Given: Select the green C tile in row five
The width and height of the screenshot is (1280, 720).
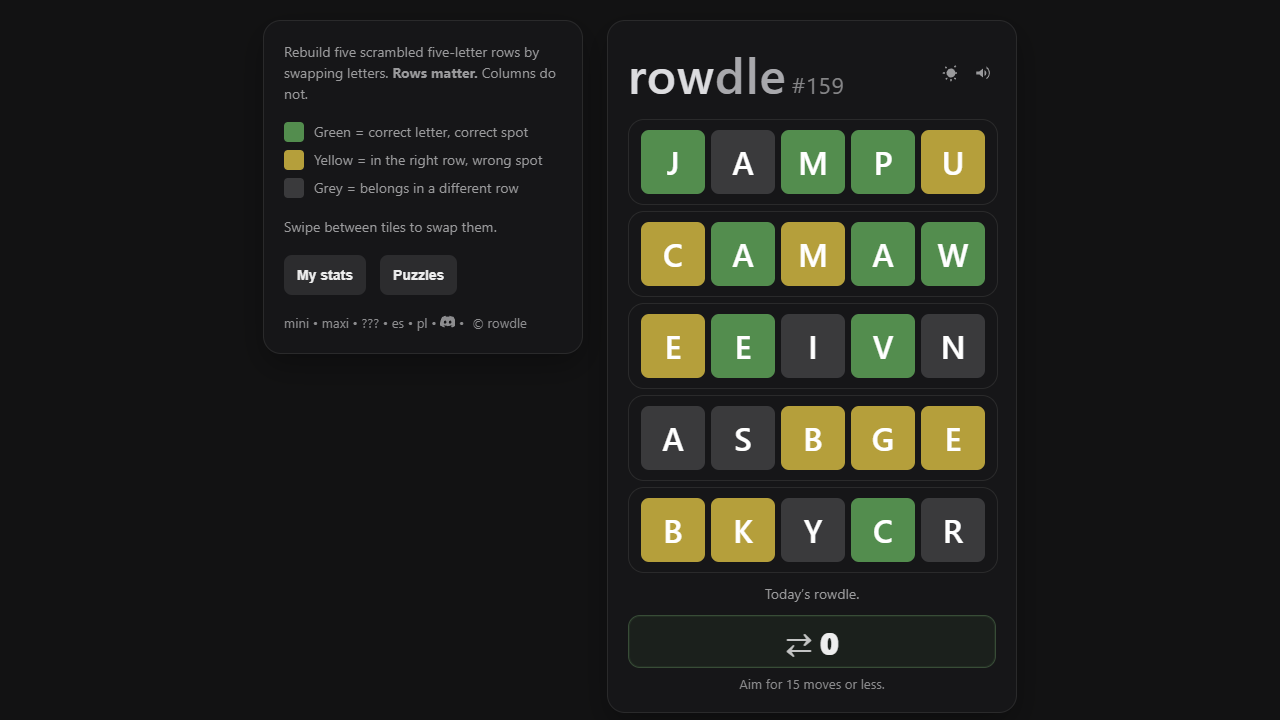Looking at the screenshot, I should pyautogui.click(x=883, y=530).
